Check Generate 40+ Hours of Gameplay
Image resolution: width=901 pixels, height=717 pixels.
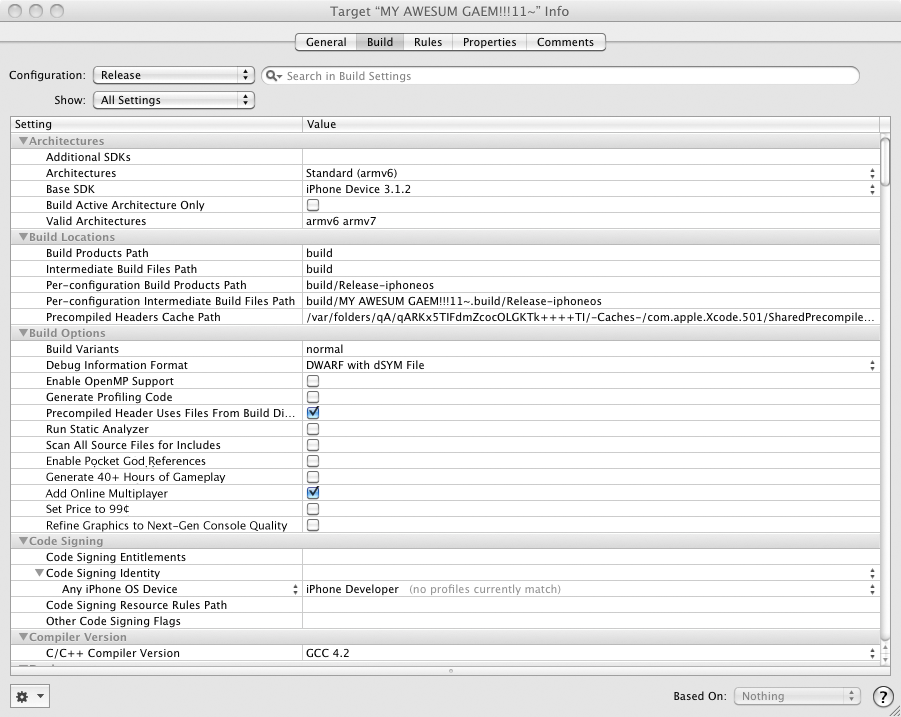(313, 477)
